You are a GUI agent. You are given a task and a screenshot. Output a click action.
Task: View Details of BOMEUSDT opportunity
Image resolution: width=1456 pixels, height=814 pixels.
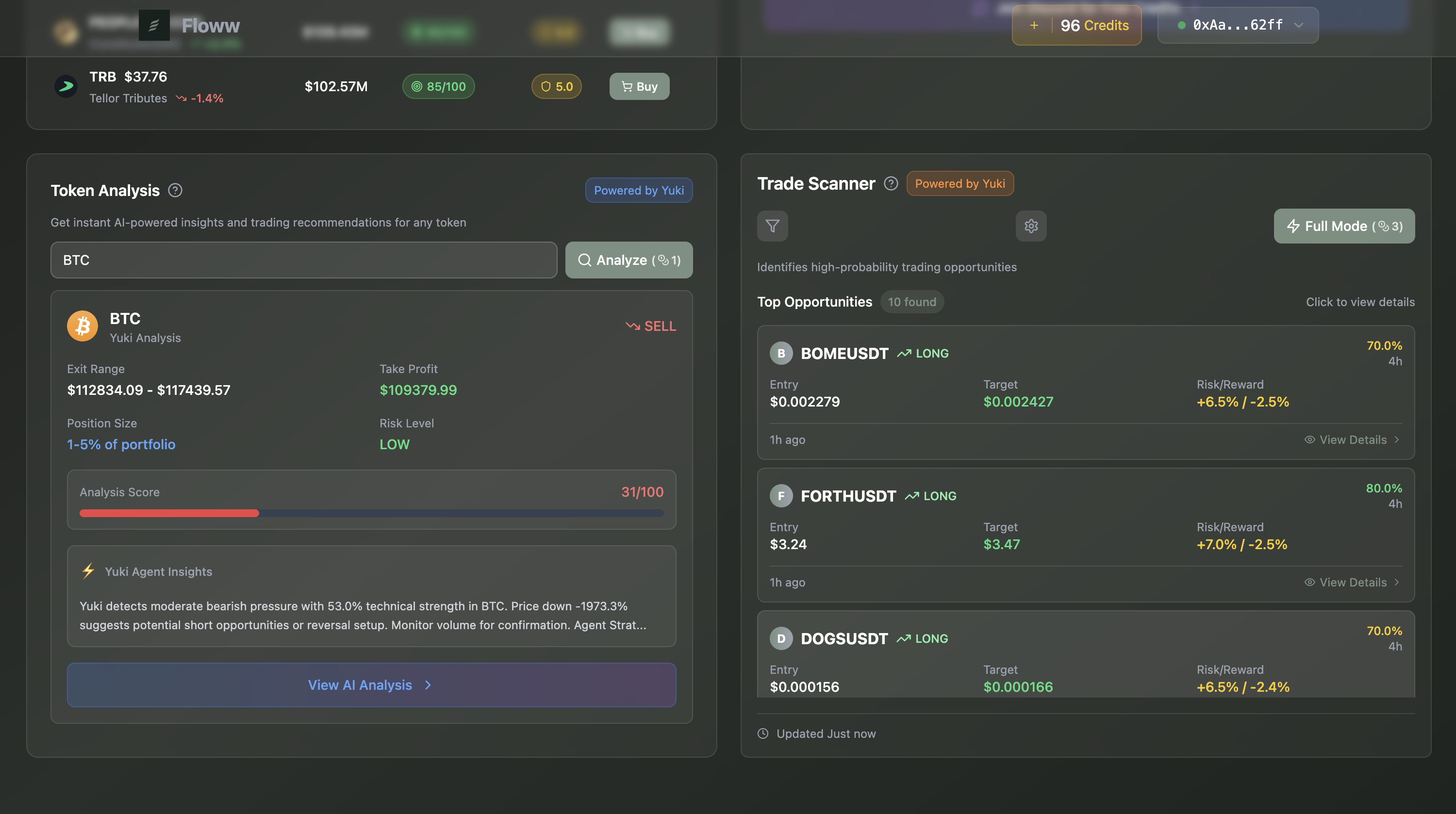point(1352,440)
